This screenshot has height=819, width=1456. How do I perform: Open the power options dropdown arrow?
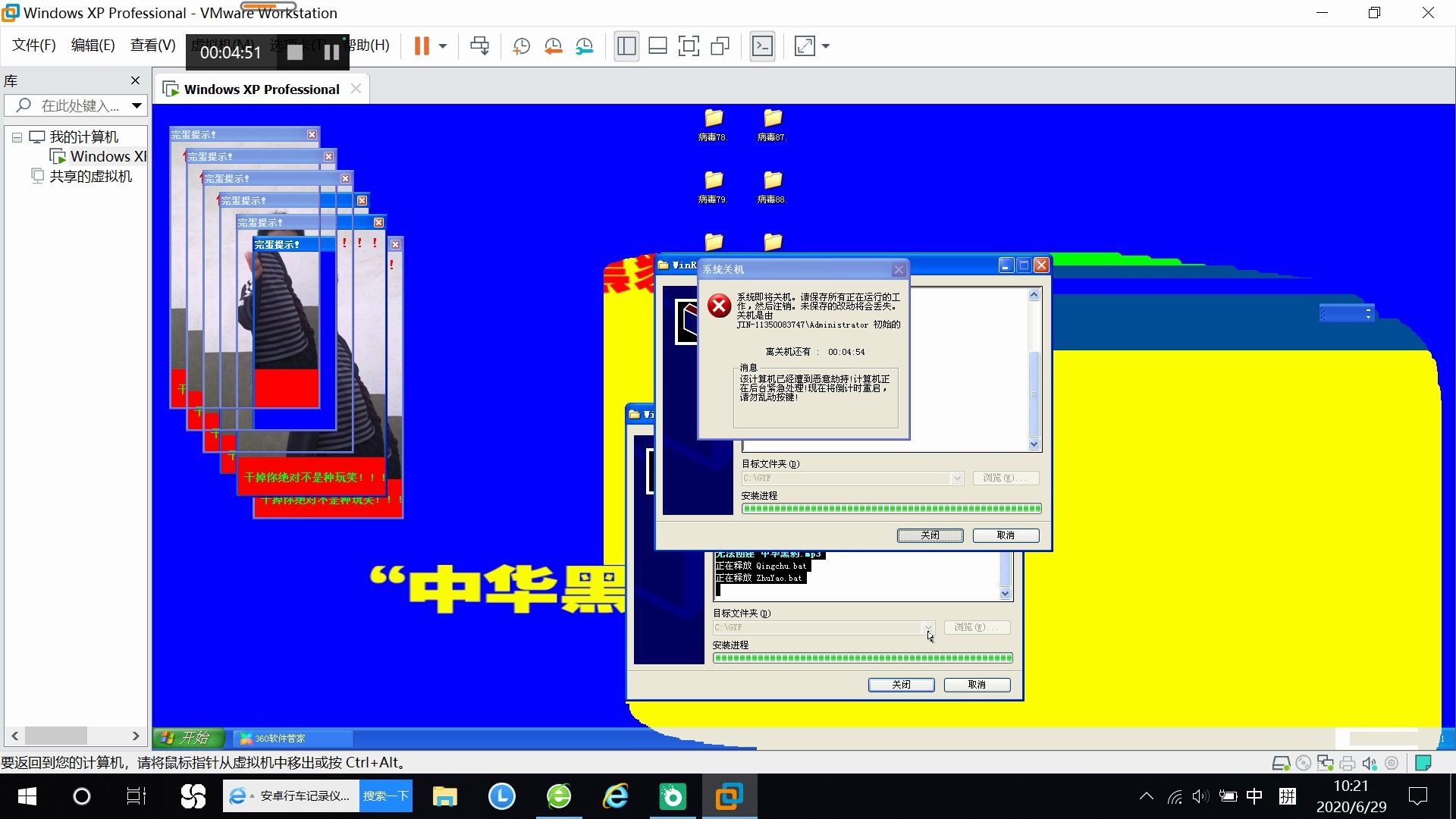443,46
